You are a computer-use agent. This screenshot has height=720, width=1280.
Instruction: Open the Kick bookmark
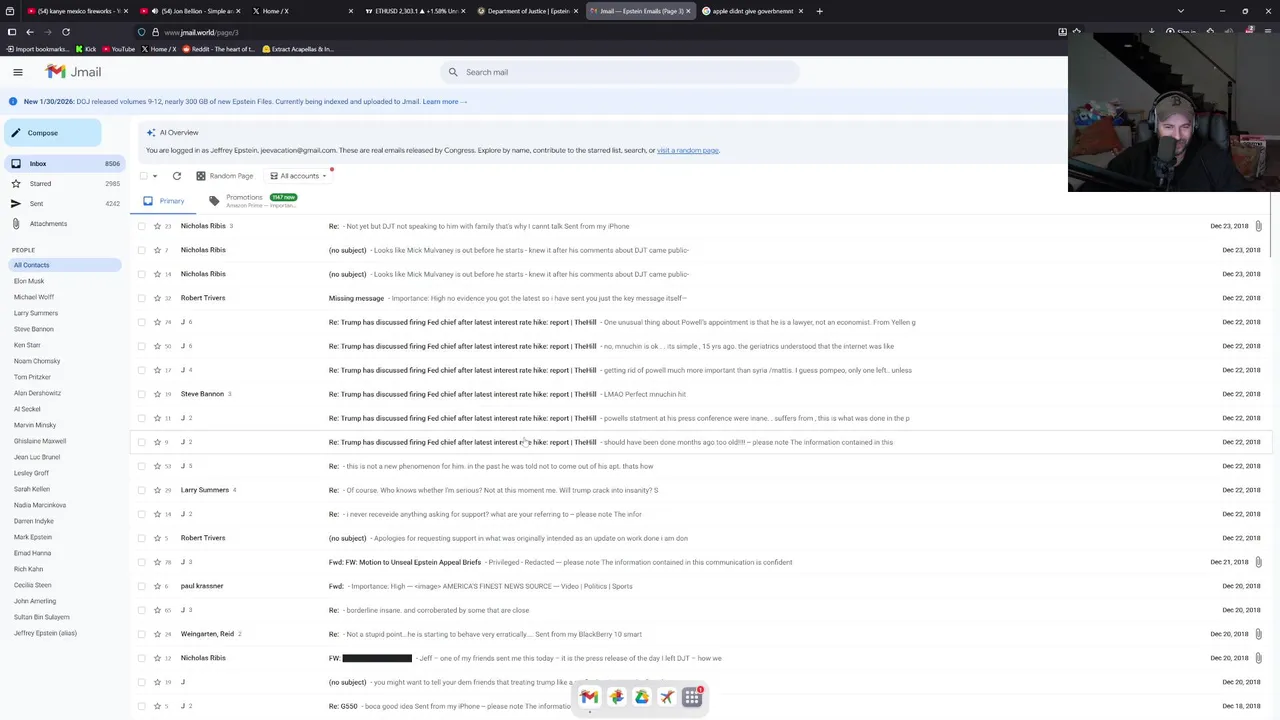(x=85, y=49)
